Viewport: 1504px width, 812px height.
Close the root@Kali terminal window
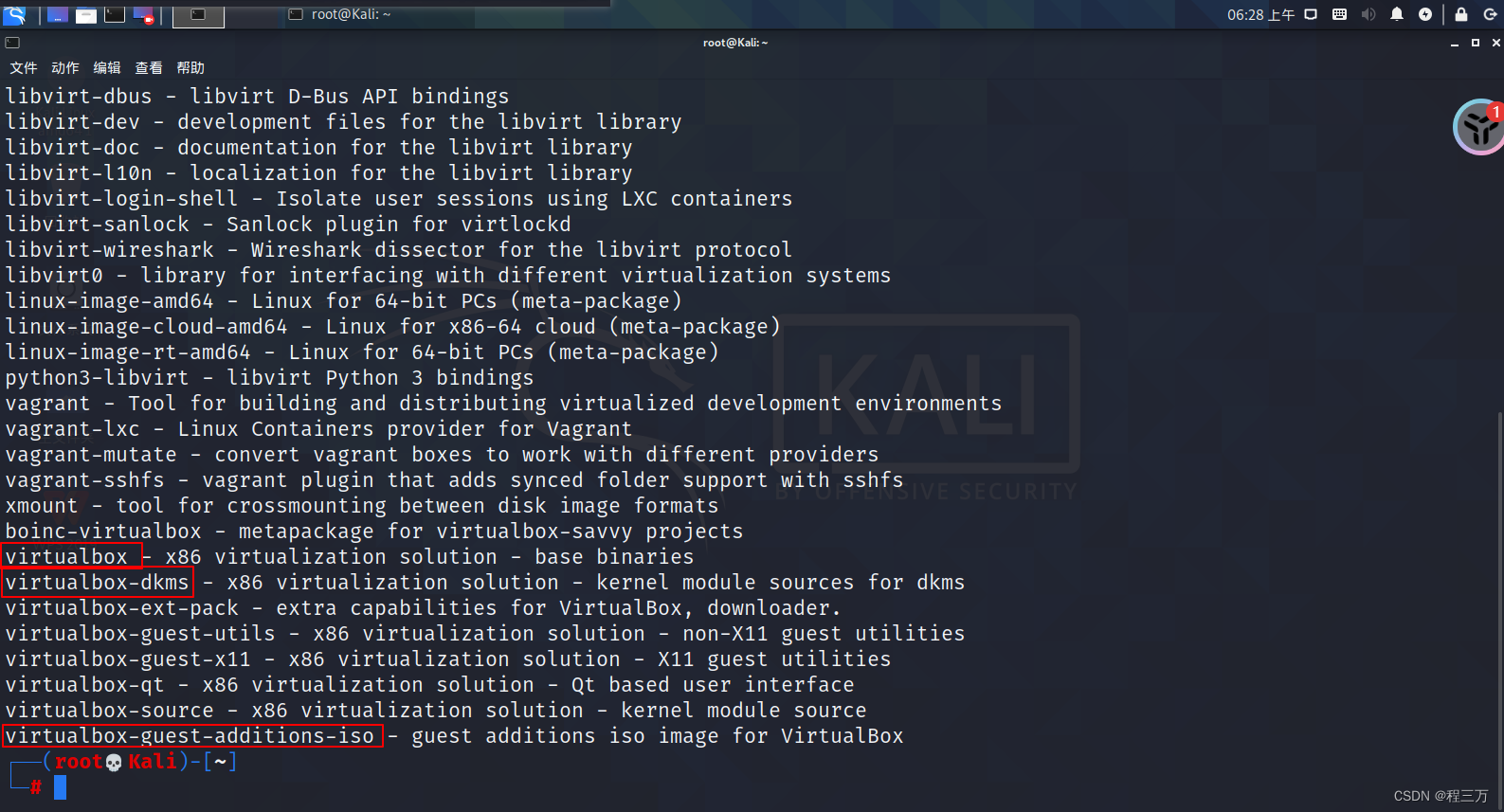click(x=1495, y=43)
